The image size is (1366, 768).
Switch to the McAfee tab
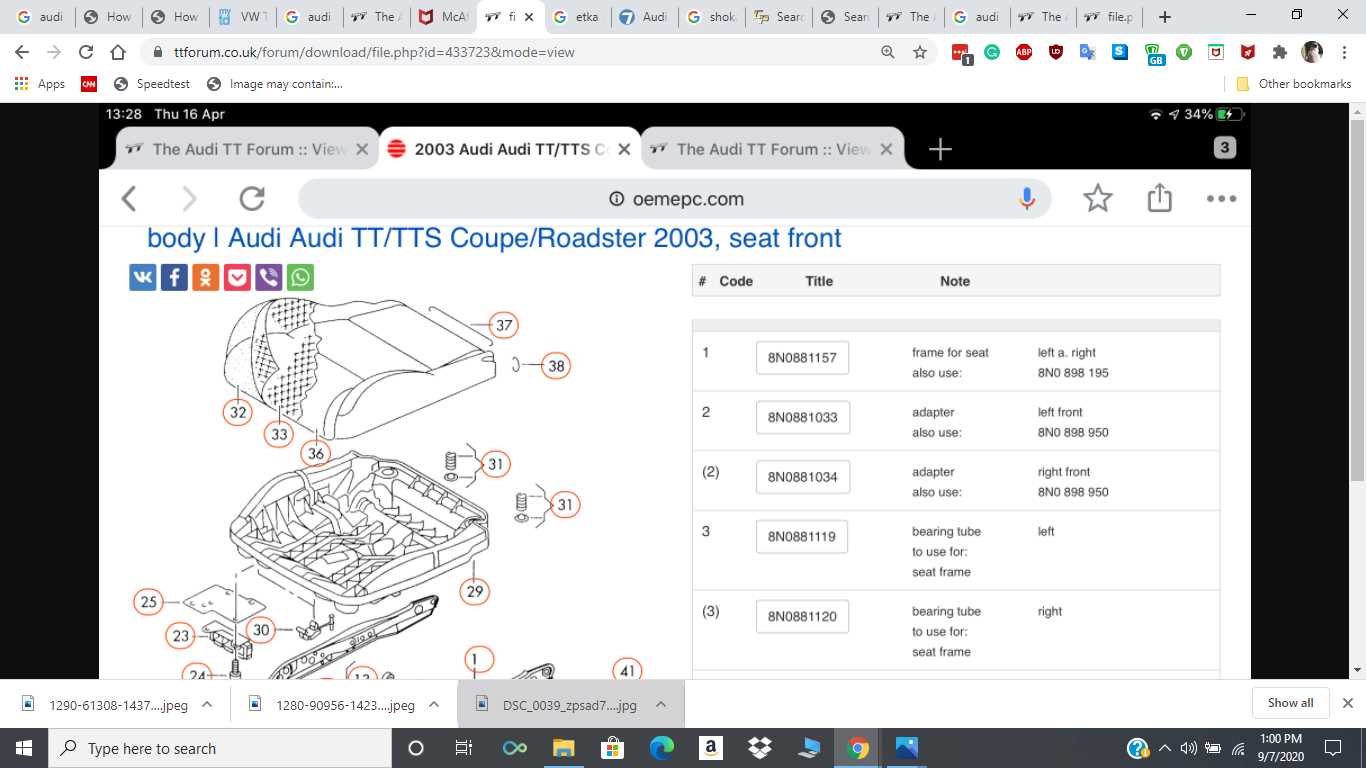coord(443,17)
